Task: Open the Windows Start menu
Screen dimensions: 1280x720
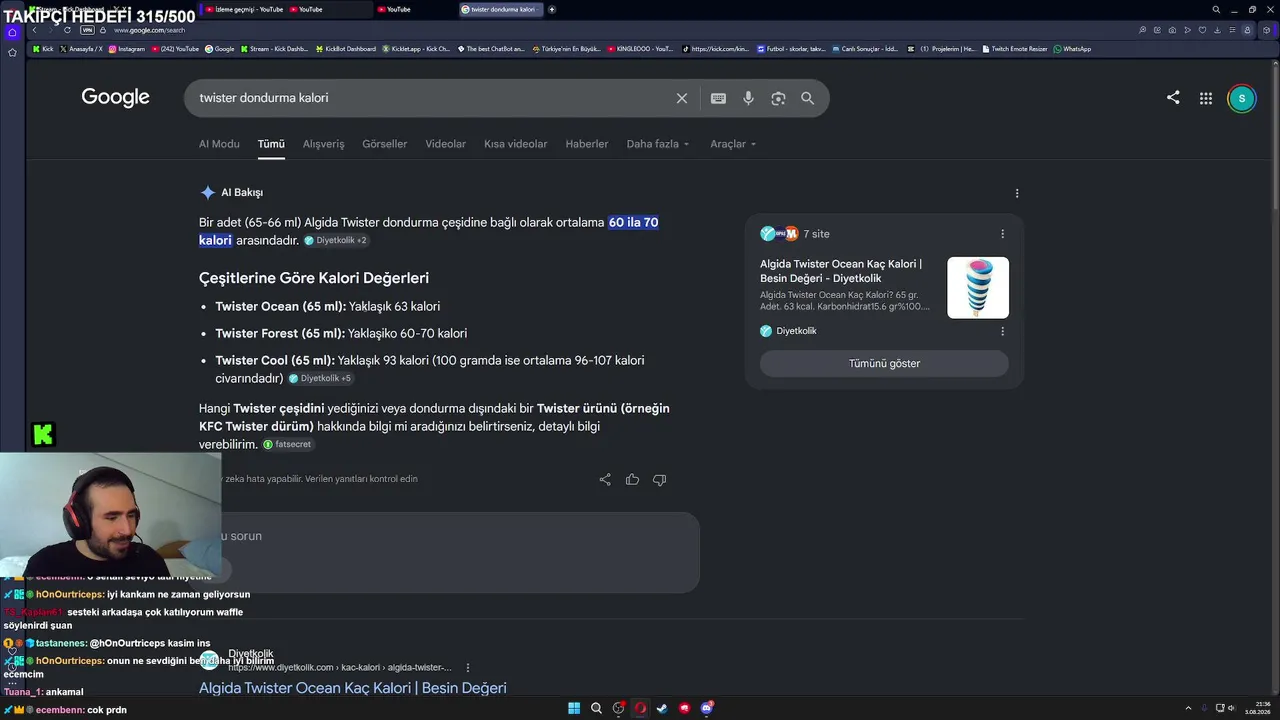Action: [x=574, y=708]
